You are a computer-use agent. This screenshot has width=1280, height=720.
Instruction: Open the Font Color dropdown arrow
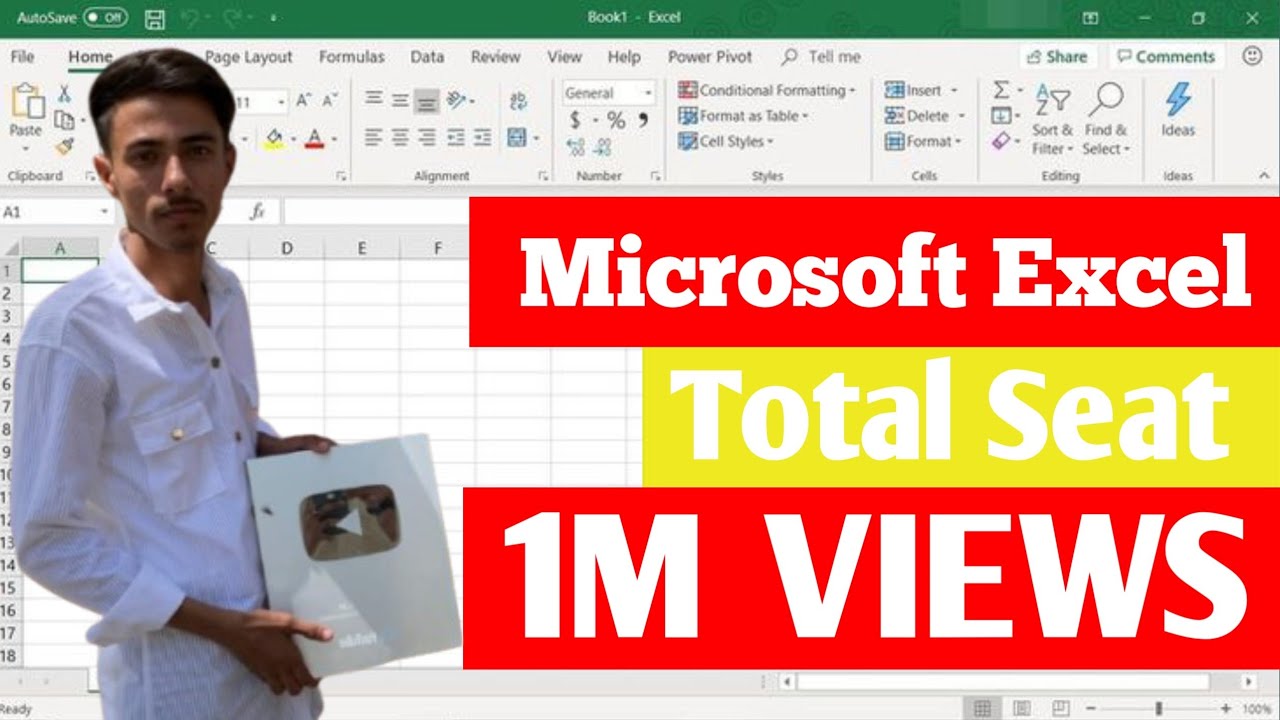click(334, 139)
